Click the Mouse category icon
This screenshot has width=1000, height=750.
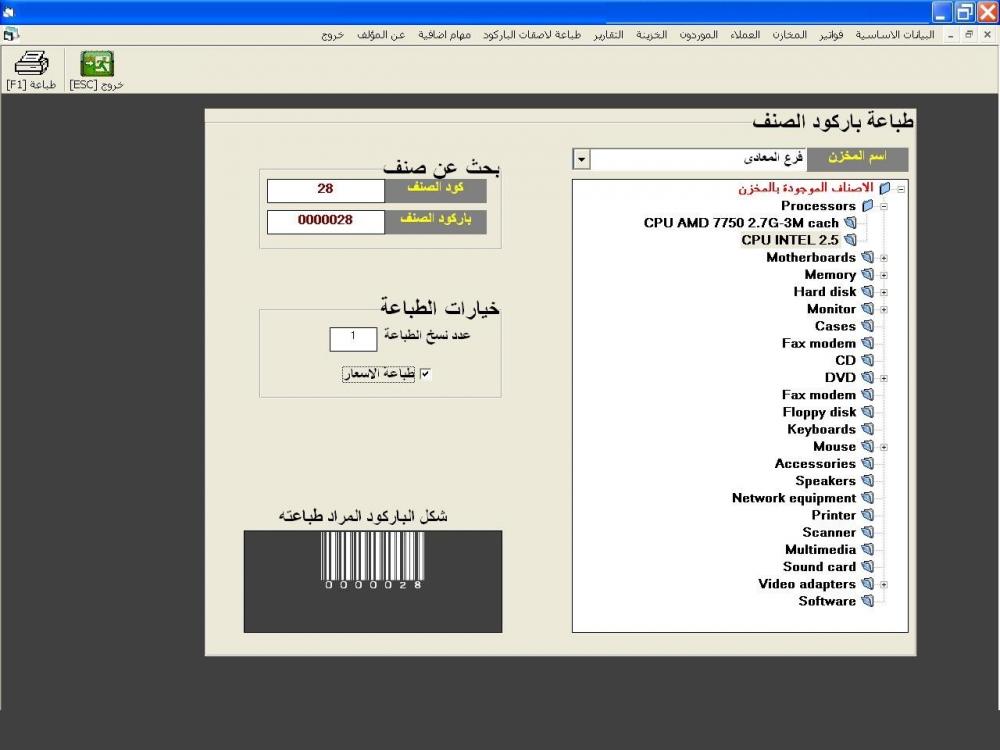tap(867, 446)
